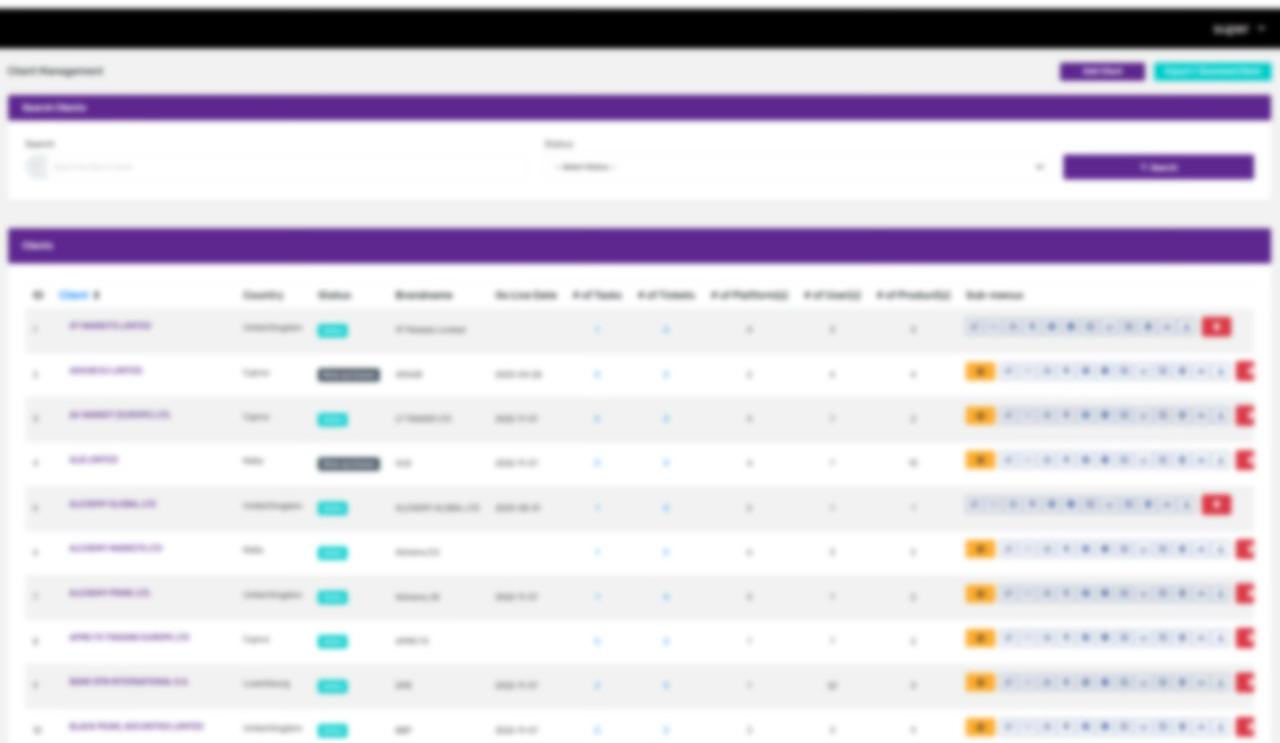Click the Active status badge in row one

332,331
